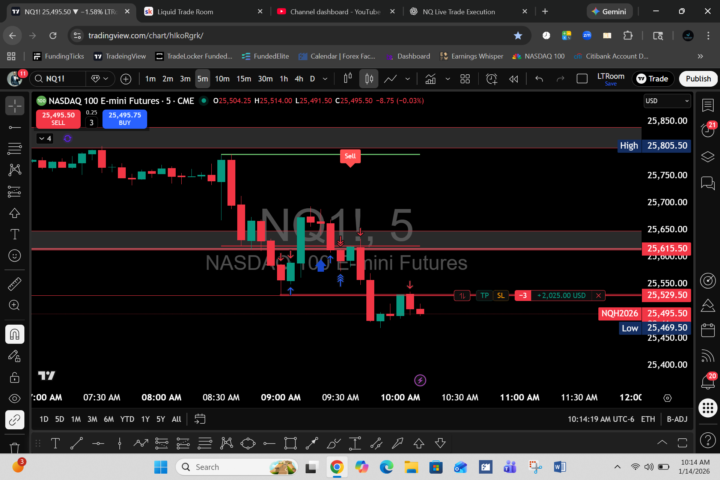Image resolution: width=720 pixels, height=480 pixels.
Task: Open the chats panel icon
Action: pyautogui.click(x=708, y=183)
